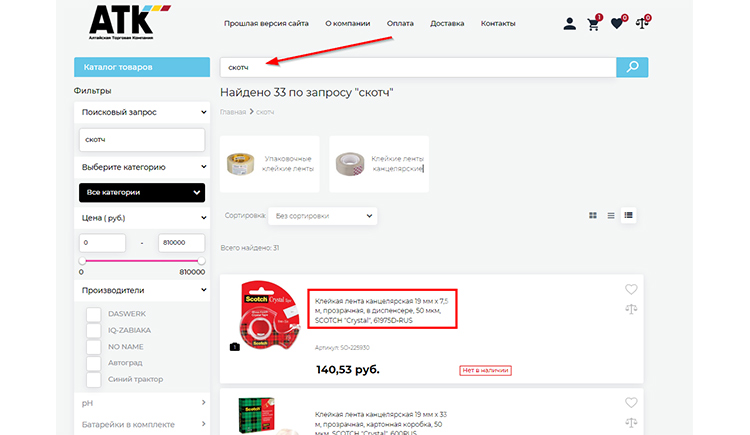This screenshot has width=750, height=435.
Task: Enable the Синий трактор manufacturer filter
Action: point(93,379)
